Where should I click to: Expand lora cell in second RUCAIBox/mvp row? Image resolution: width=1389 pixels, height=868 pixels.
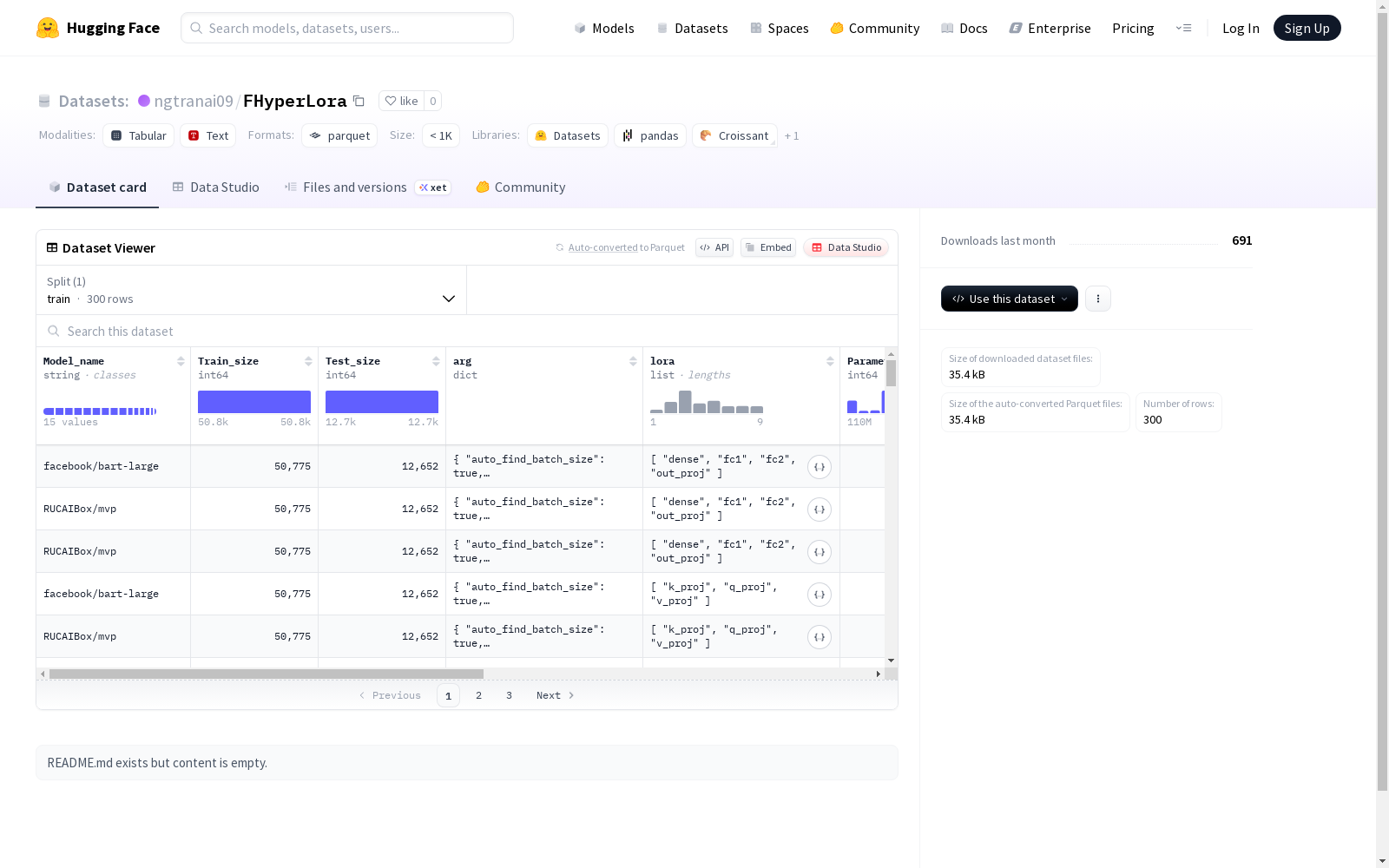[820, 552]
